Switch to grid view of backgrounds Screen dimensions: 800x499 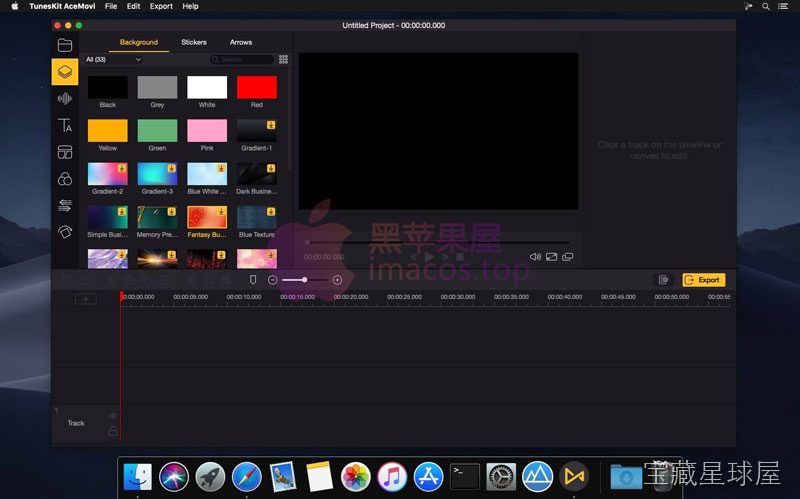(284, 59)
